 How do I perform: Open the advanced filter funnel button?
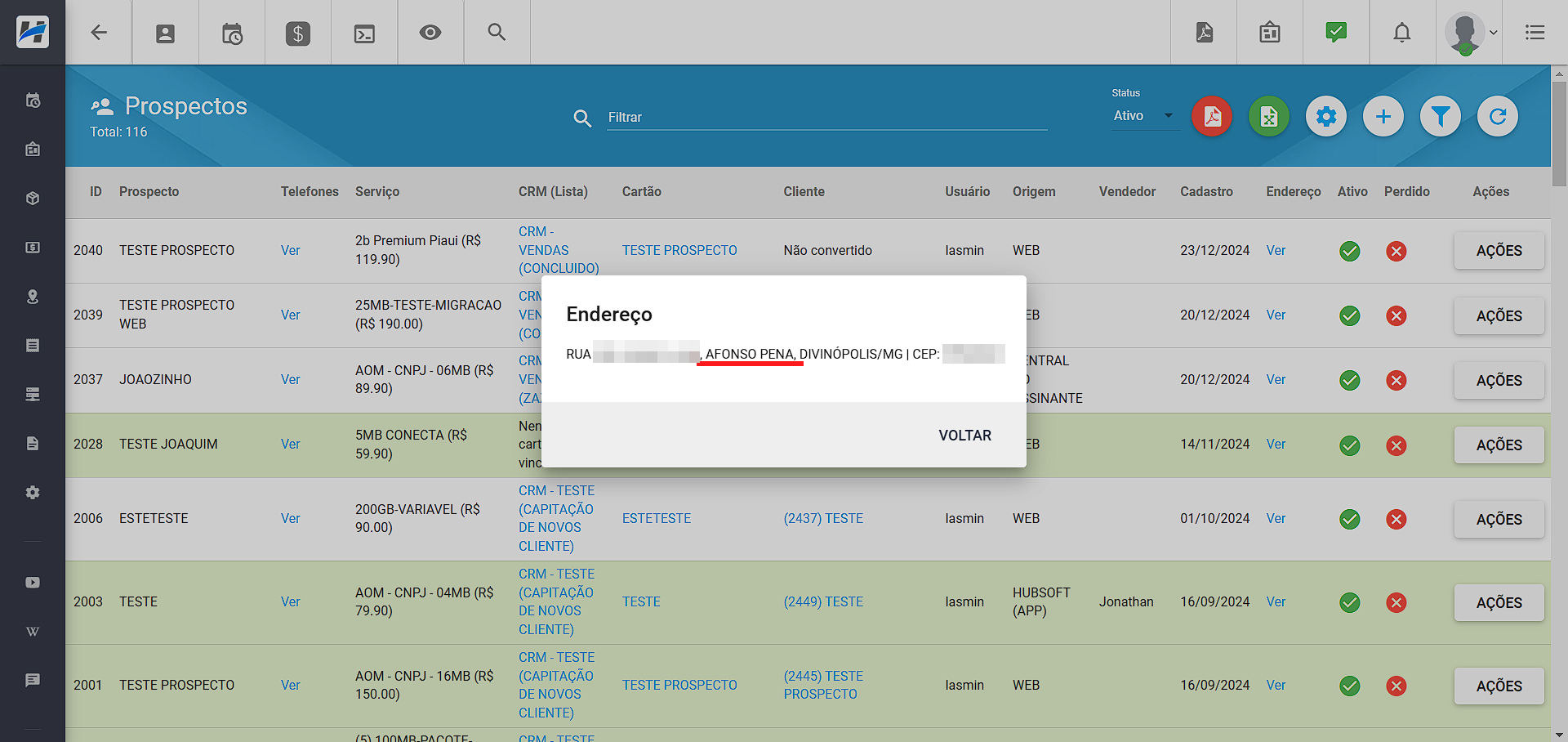(x=1441, y=117)
